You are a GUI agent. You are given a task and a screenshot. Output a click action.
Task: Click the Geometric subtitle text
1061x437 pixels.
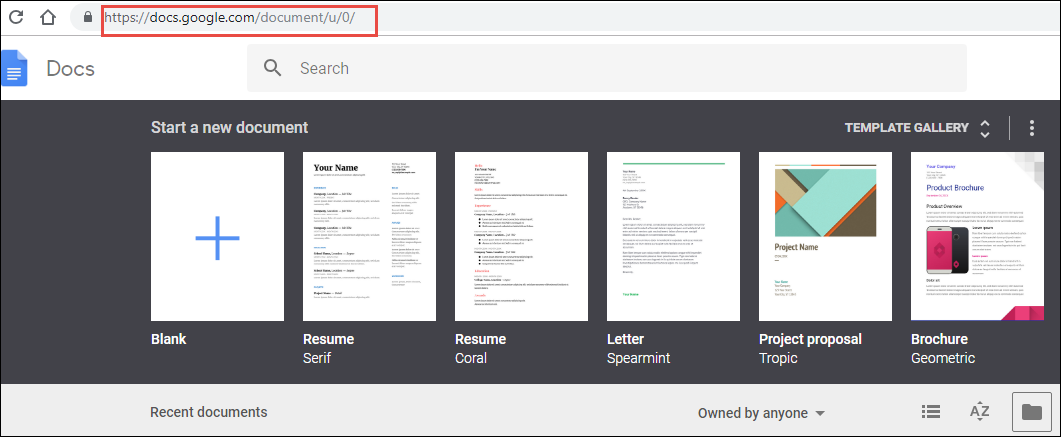point(943,359)
